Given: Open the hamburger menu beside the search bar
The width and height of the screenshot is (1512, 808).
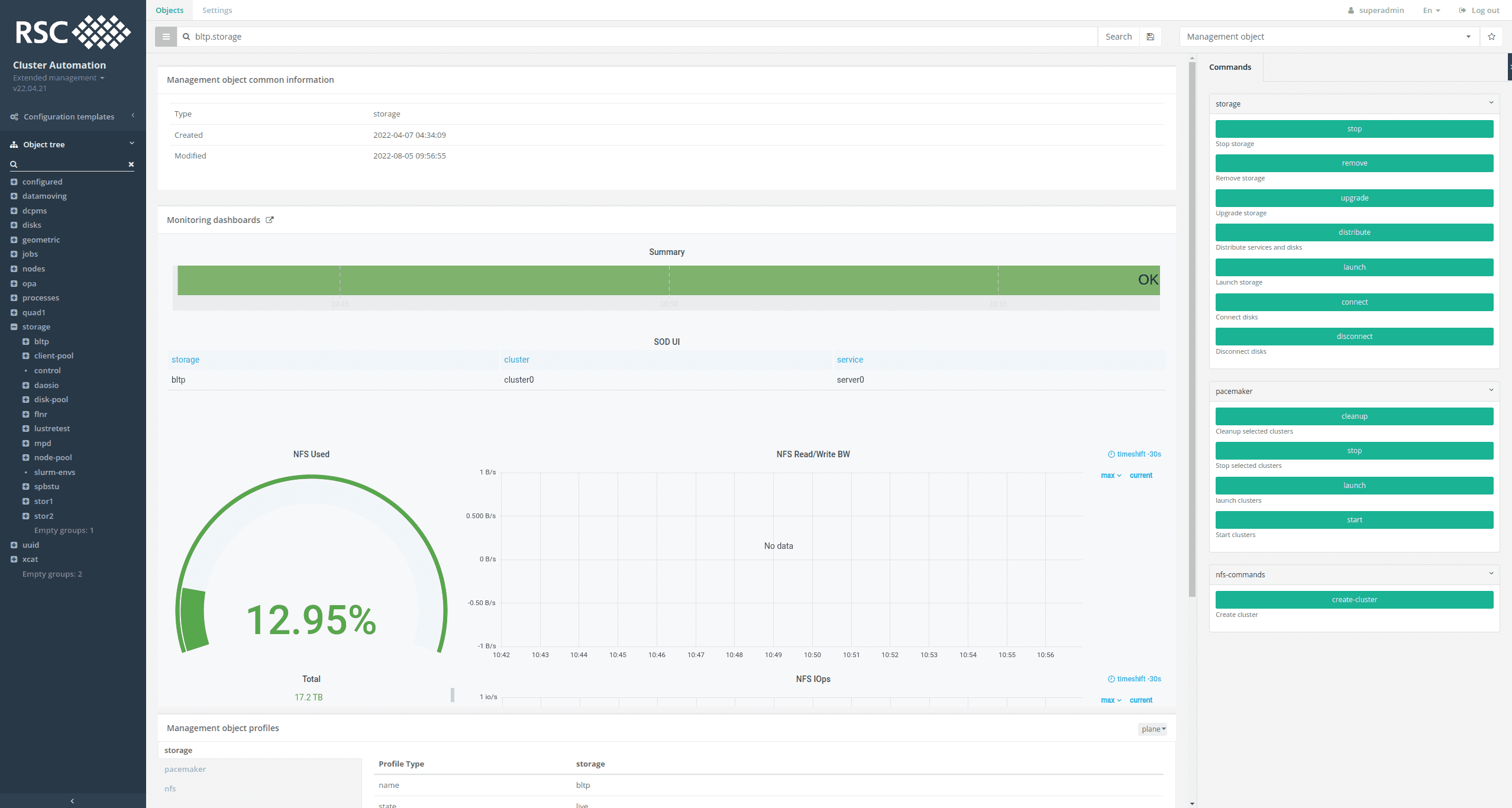Looking at the screenshot, I should pyautogui.click(x=166, y=36).
